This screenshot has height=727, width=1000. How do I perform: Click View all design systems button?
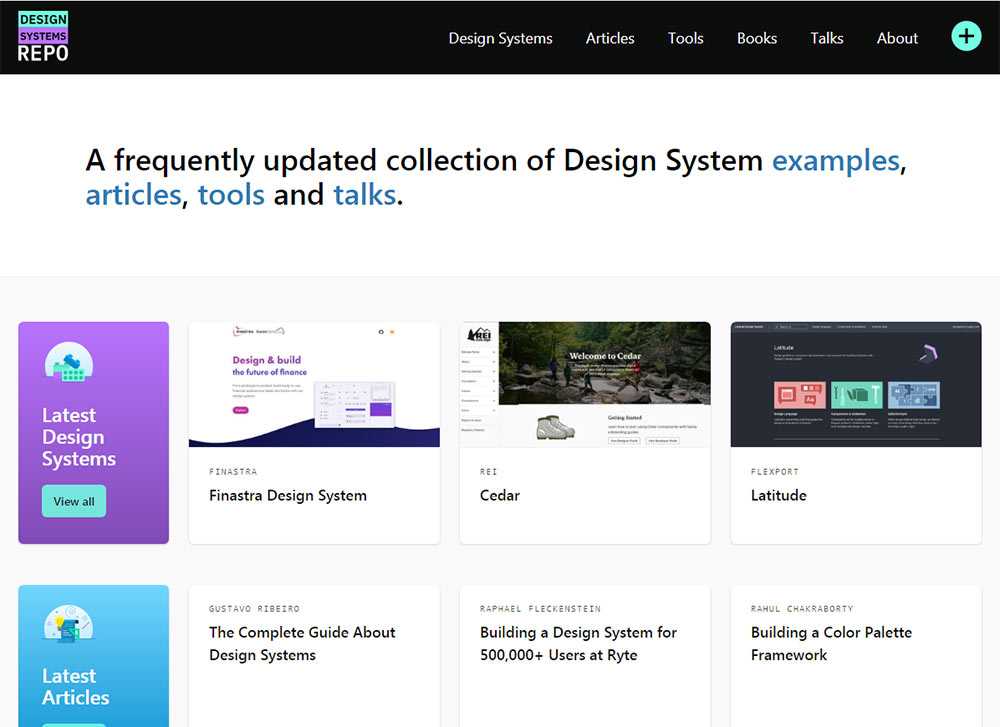[x=74, y=501]
